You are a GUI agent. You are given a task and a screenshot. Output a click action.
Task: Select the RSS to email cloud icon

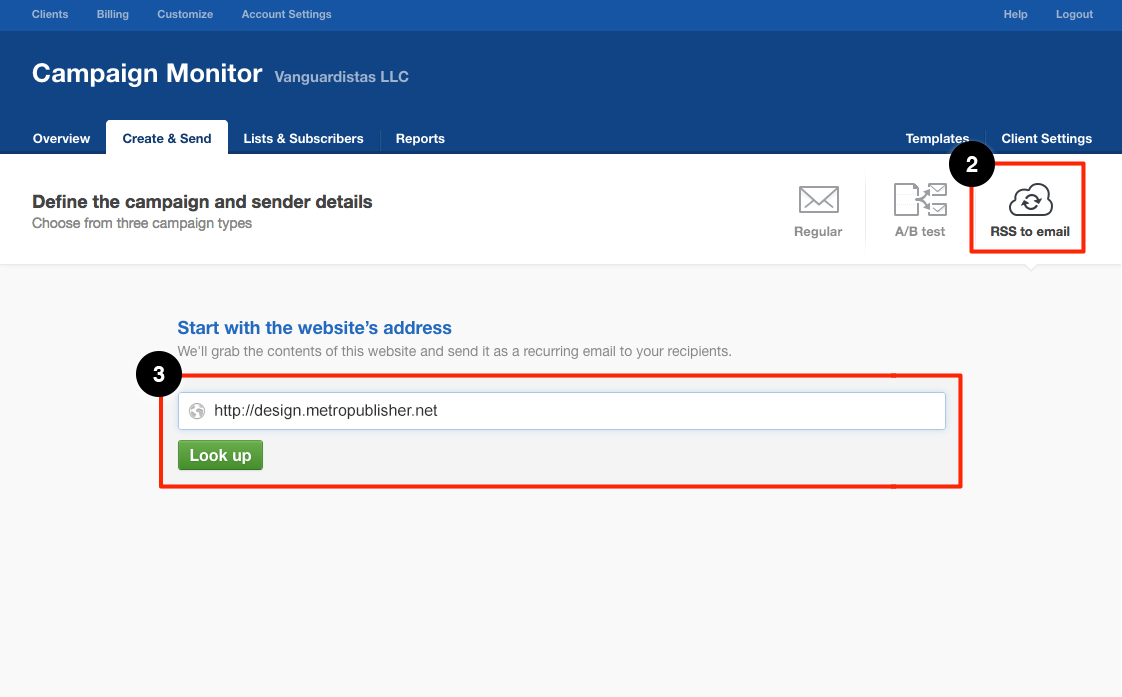click(x=1030, y=200)
